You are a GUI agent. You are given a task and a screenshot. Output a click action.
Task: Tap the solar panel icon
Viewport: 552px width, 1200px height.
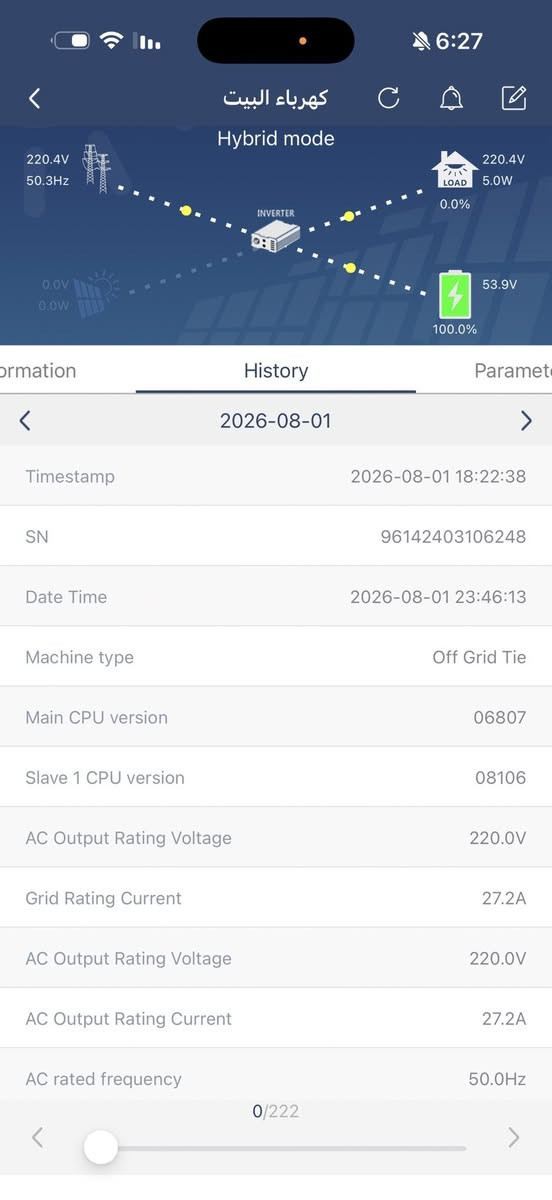coord(99,291)
